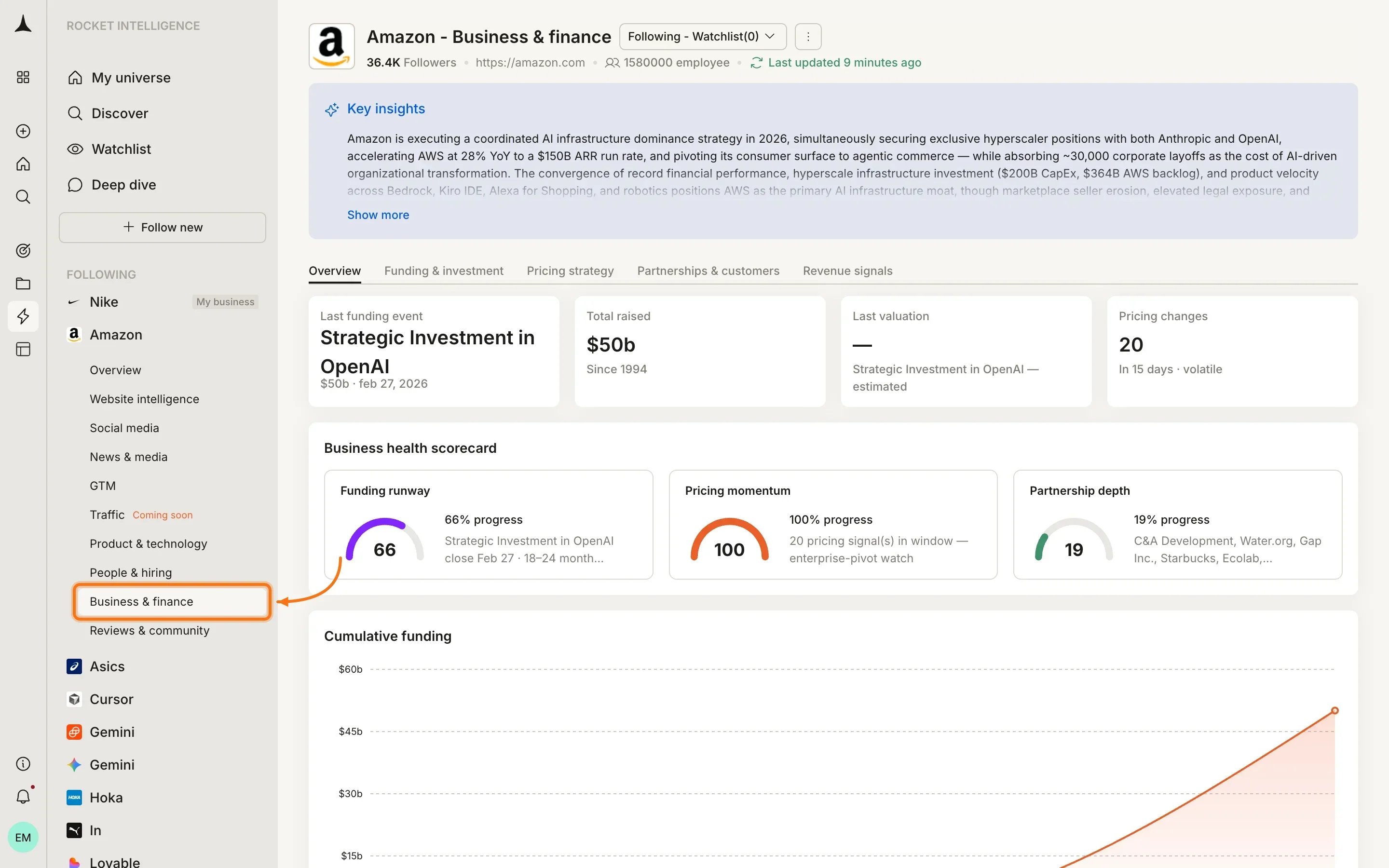Open the three-dot more options button
This screenshot has width=1389, height=868.
tap(808, 36)
